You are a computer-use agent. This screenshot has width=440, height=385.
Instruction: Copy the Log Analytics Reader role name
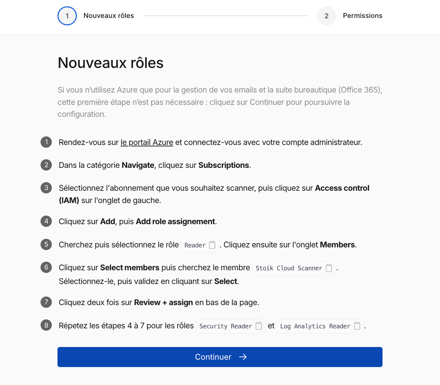[x=357, y=326]
